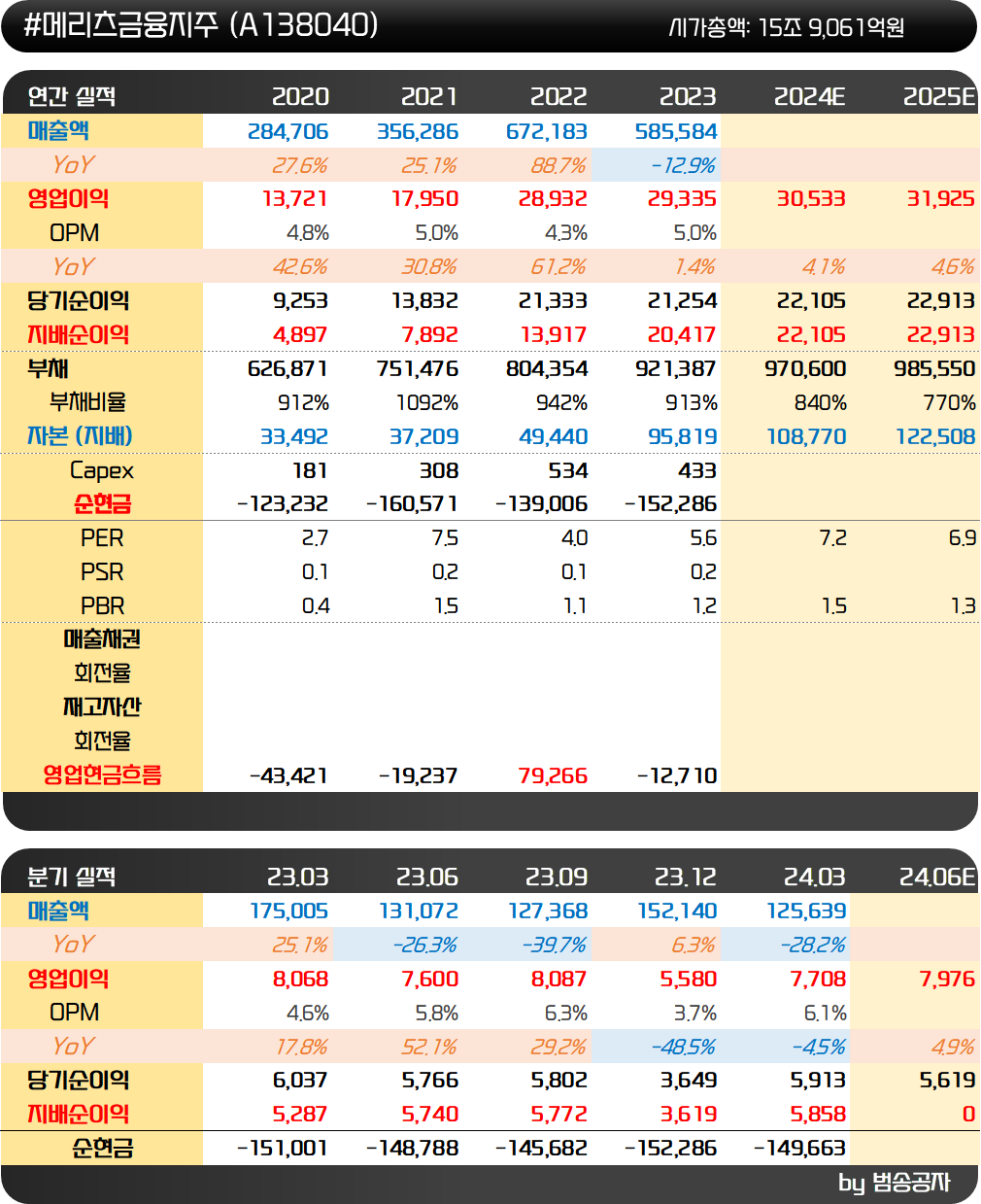Click the 매출액 YoY value 88.7%
This screenshot has width=981, height=1204.
(x=558, y=165)
